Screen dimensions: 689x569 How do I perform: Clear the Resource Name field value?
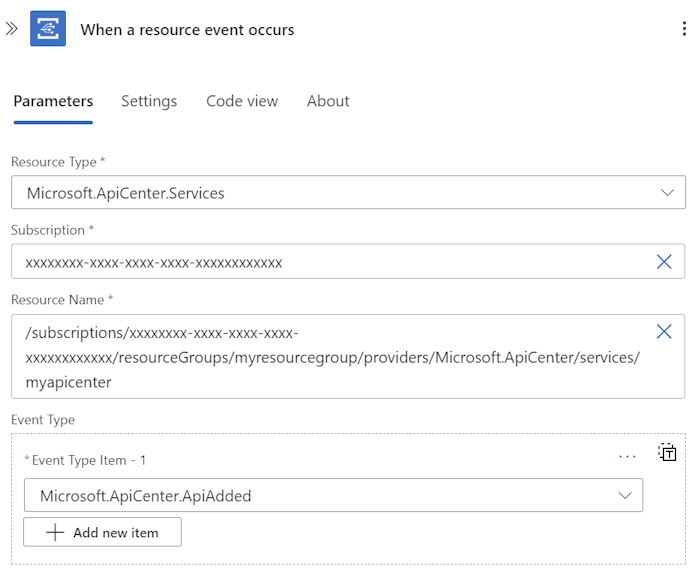pyautogui.click(x=664, y=332)
